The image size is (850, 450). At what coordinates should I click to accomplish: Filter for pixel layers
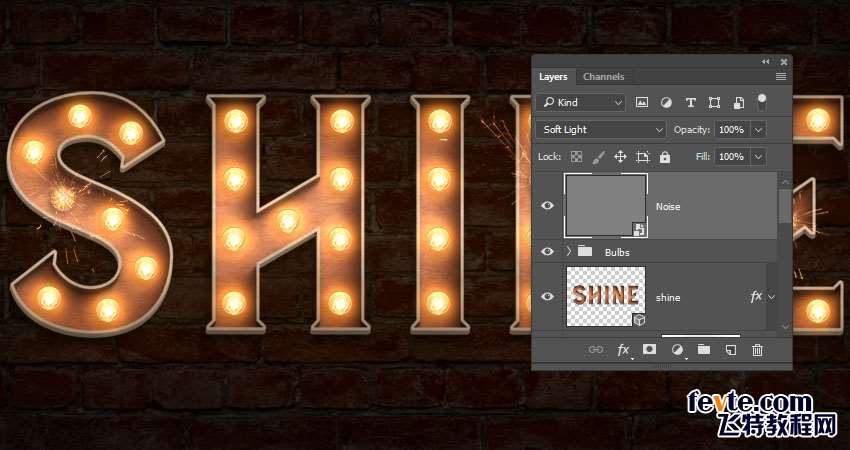[642, 102]
